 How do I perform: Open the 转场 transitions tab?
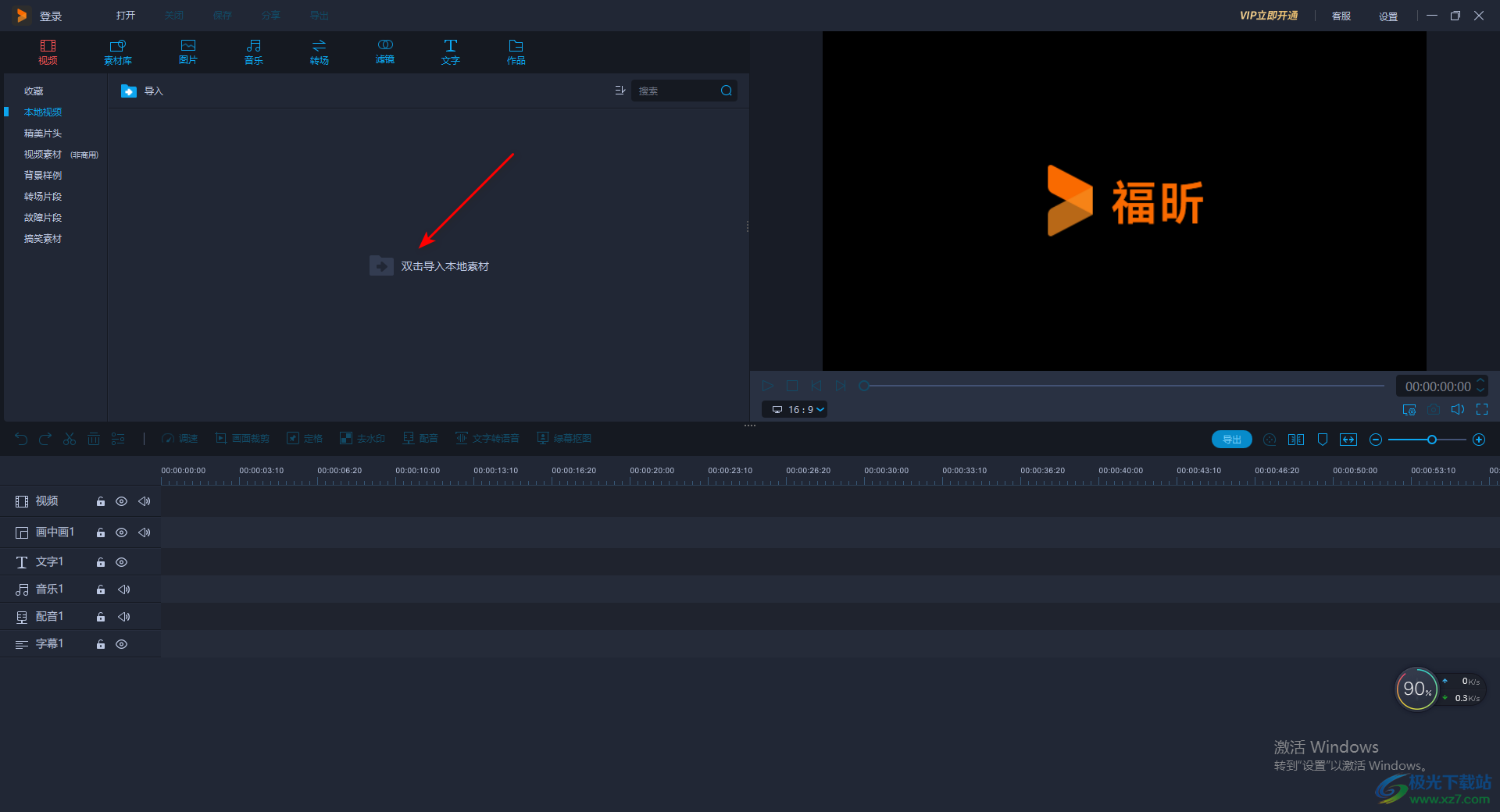tap(320, 52)
